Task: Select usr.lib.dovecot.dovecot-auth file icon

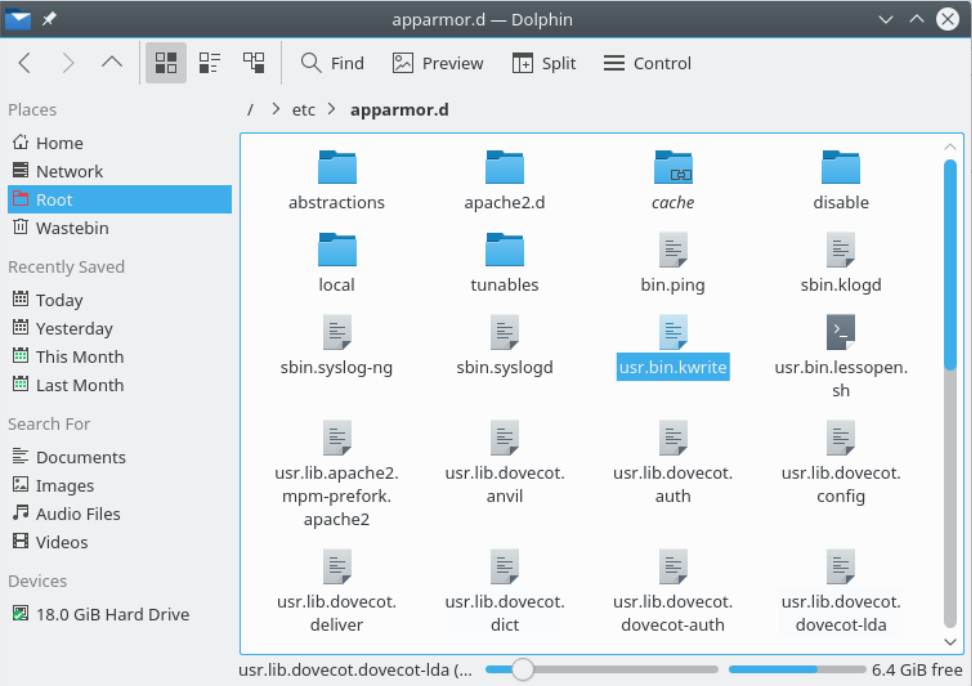Action: (673, 566)
